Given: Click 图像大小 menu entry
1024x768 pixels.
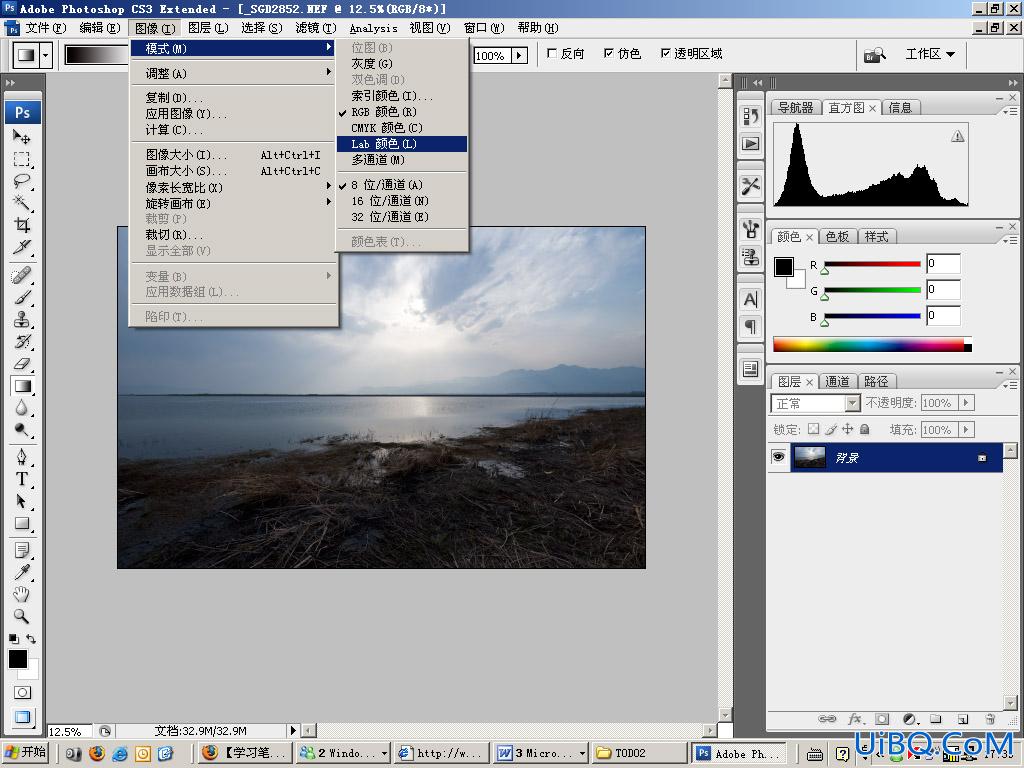Looking at the screenshot, I should pos(234,155).
